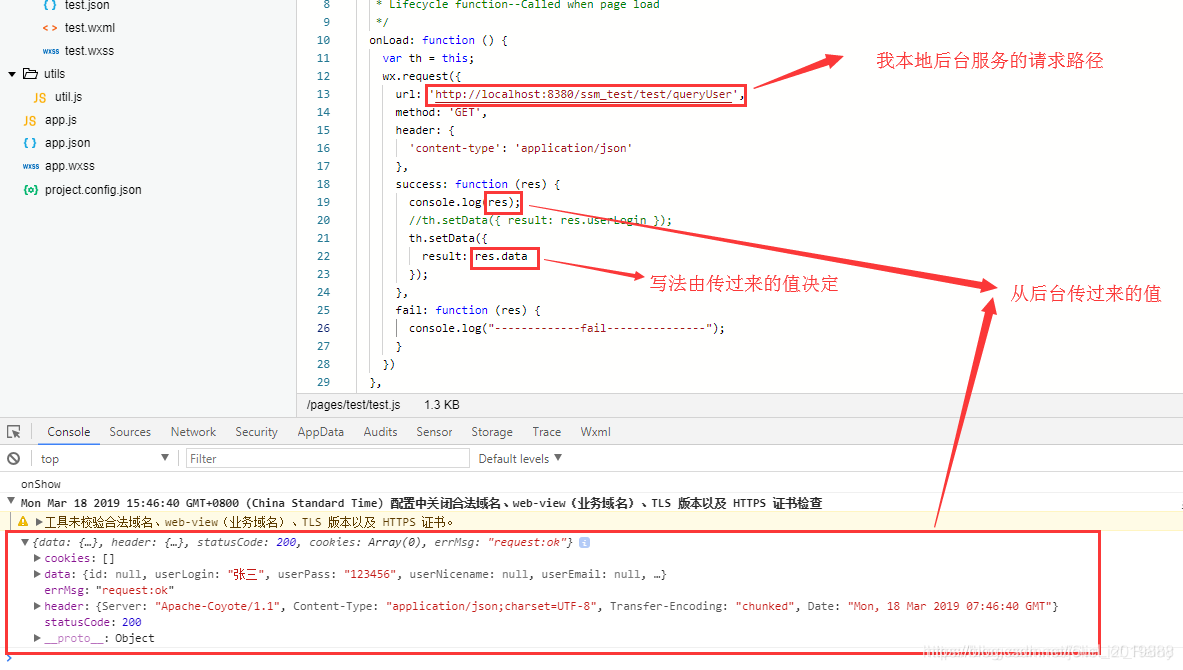1183x670 pixels.
Task: Click the blue info badge on the object
Action: point(584,542)
